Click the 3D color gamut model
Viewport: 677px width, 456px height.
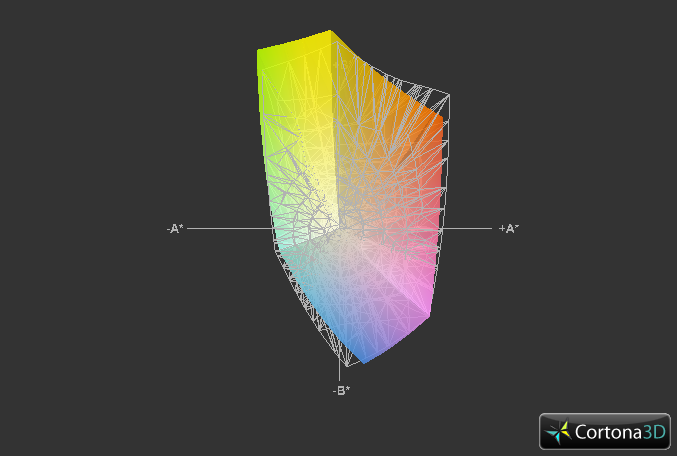tap(353, 199)
